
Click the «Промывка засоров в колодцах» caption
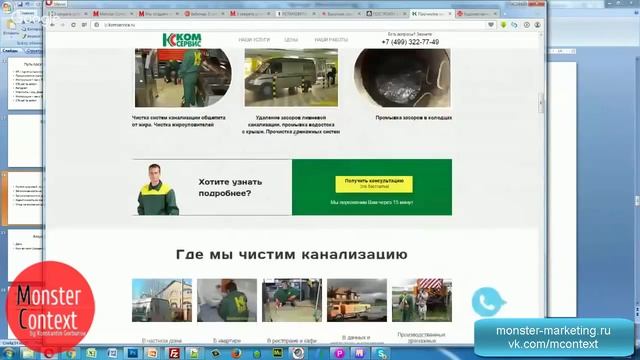(413, 118)
